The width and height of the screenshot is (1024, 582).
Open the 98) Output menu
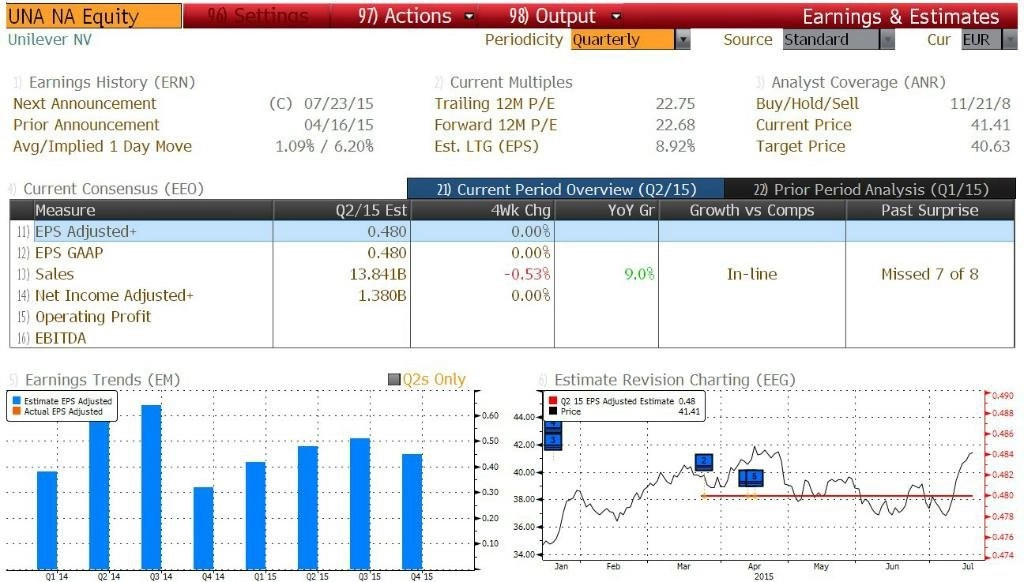coord(552,16)
